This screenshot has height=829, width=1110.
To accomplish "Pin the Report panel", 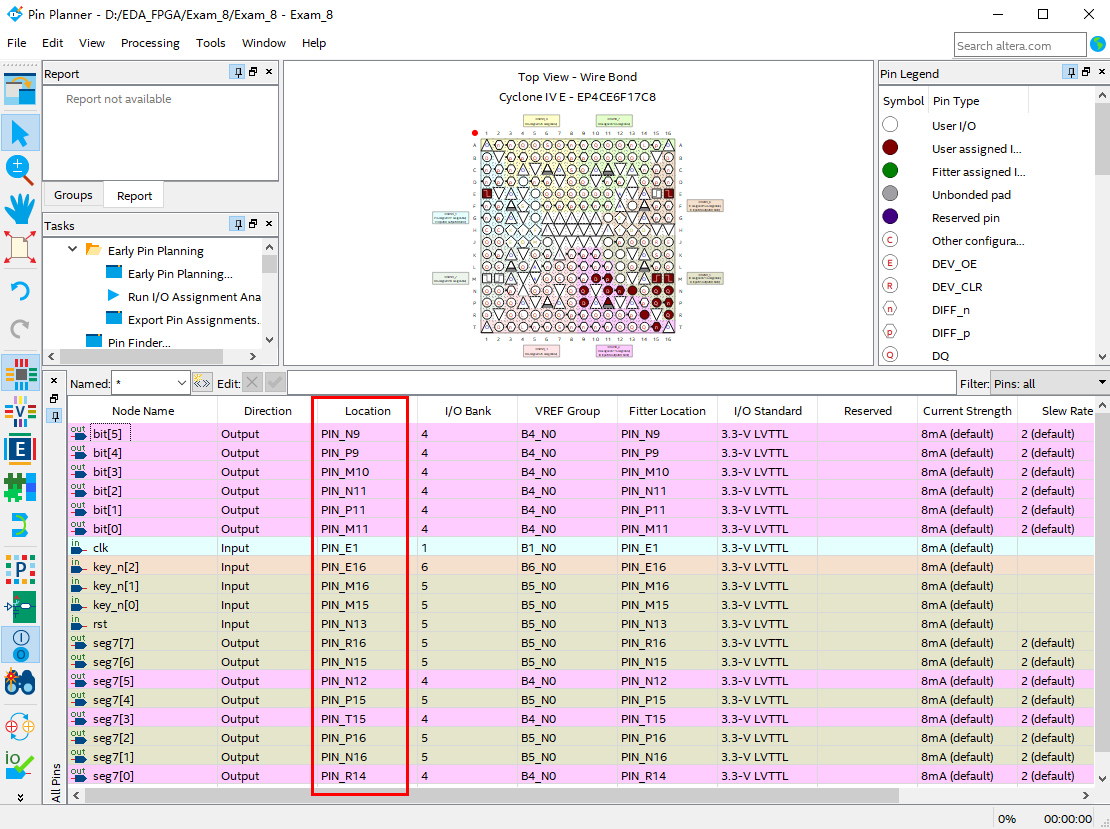I will [237, 72].
